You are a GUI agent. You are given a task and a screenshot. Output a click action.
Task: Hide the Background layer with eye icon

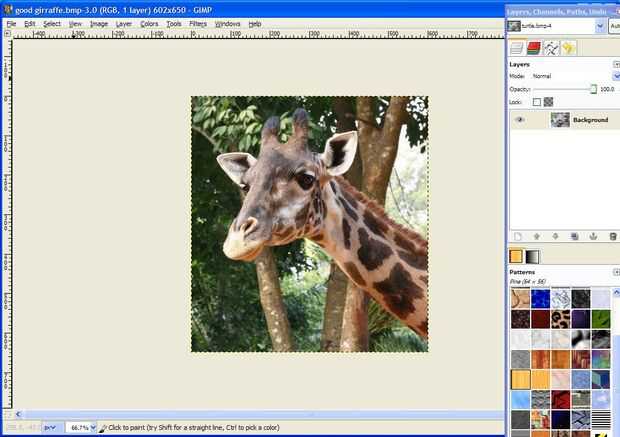(x=520, y=119)
